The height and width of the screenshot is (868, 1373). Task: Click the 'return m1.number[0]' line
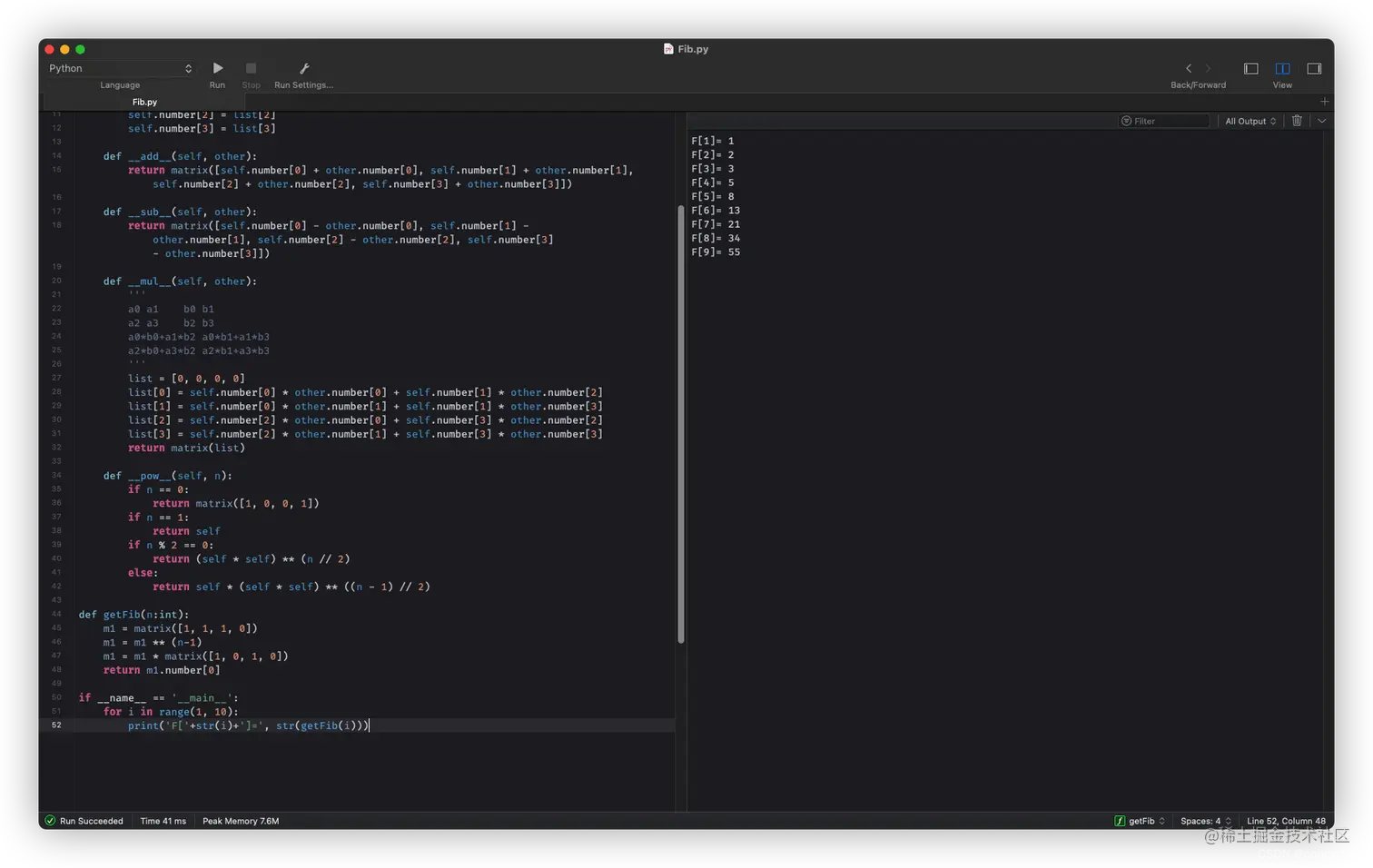(x=162, y=670)
